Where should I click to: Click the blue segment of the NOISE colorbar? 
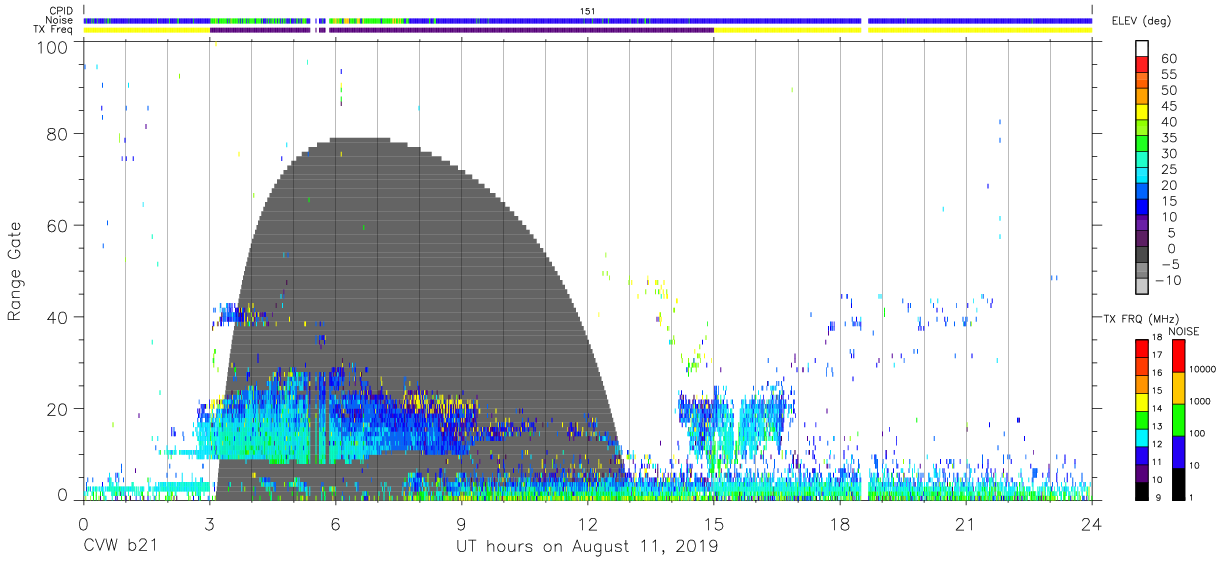(x=1178, y=452)
